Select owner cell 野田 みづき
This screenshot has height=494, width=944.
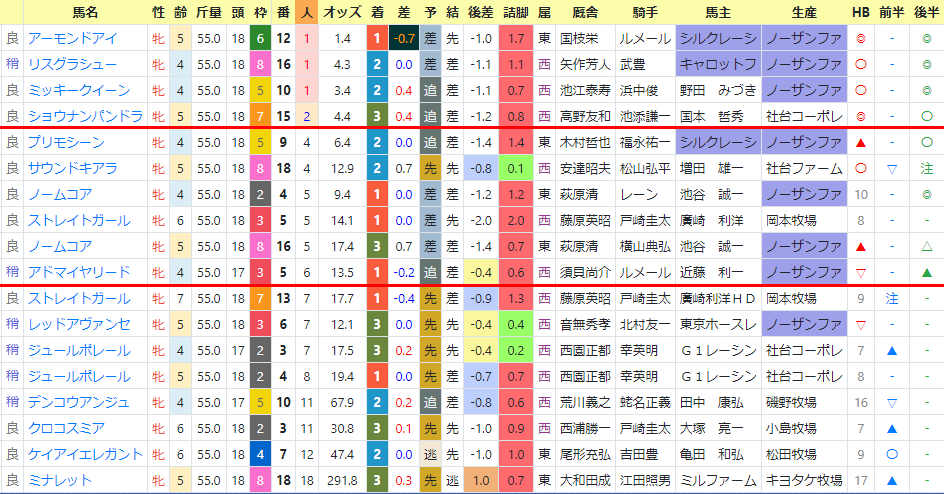click(x=718, y=90)
